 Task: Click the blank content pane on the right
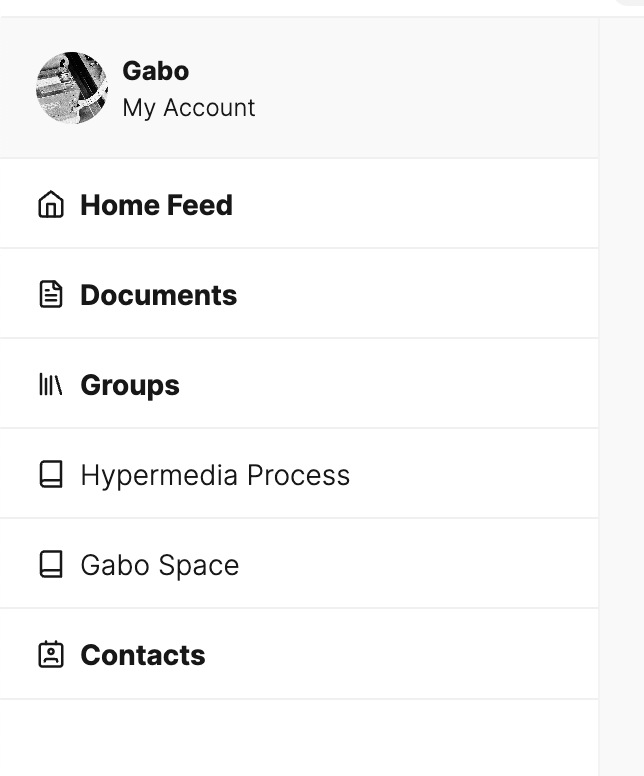621,400
